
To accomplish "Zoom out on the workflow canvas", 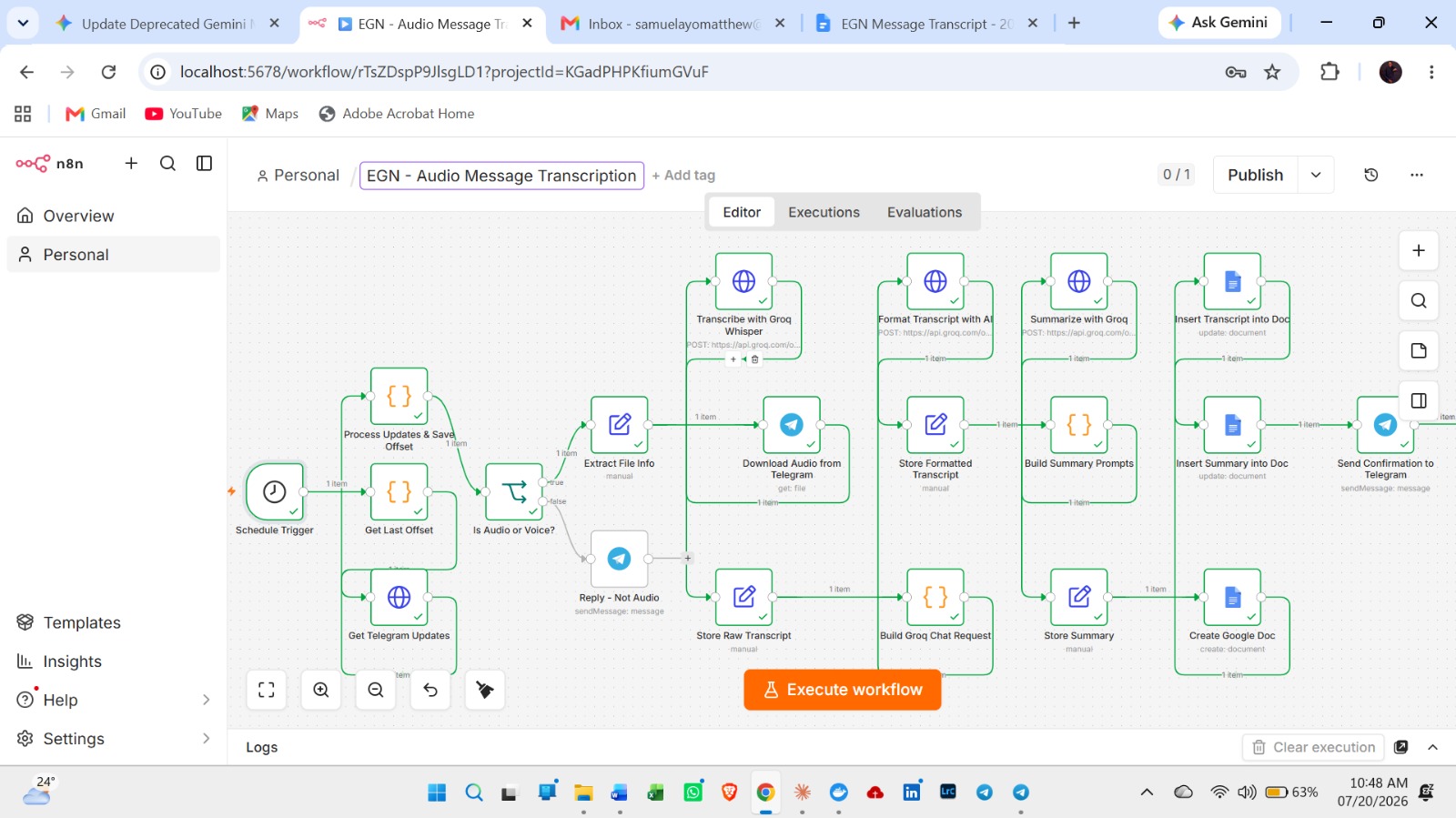I will pos(376,690).
